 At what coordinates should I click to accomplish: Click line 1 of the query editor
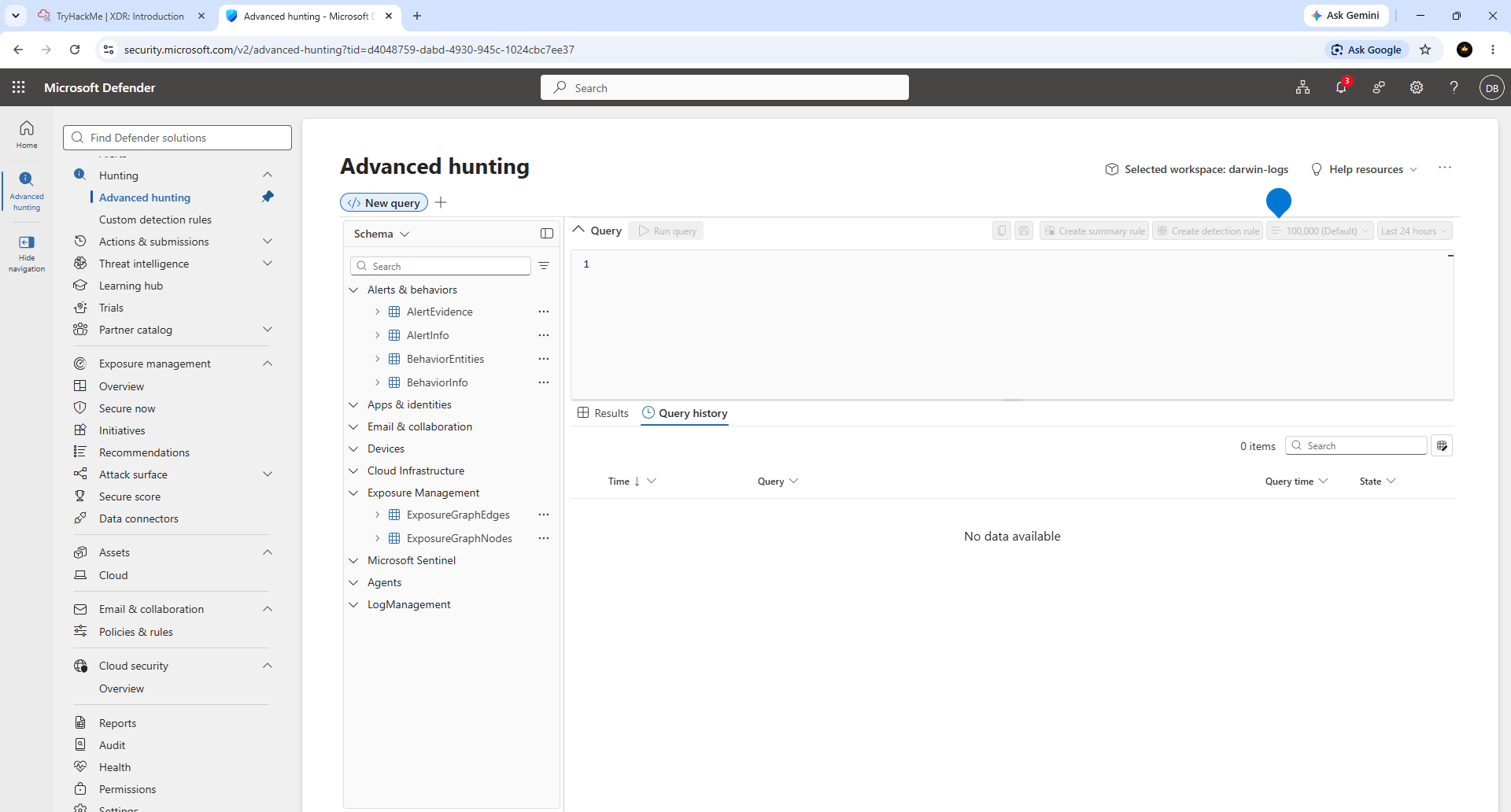coord(1011,264)
